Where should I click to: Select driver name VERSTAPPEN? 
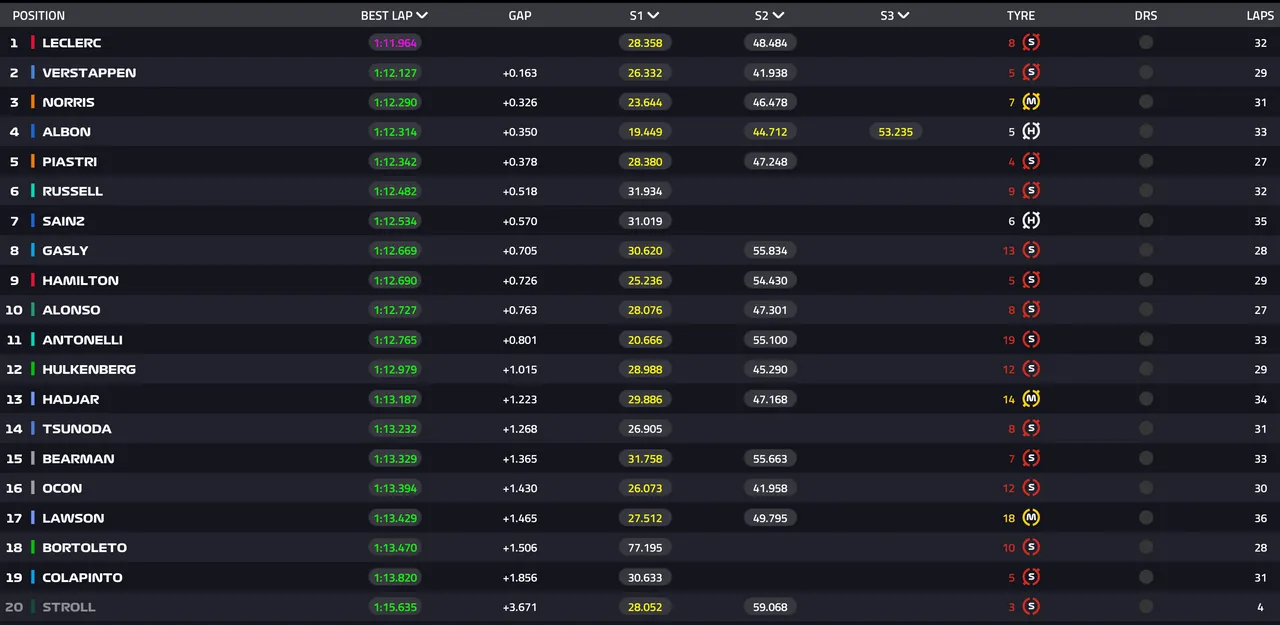click(x=89, y=73)
